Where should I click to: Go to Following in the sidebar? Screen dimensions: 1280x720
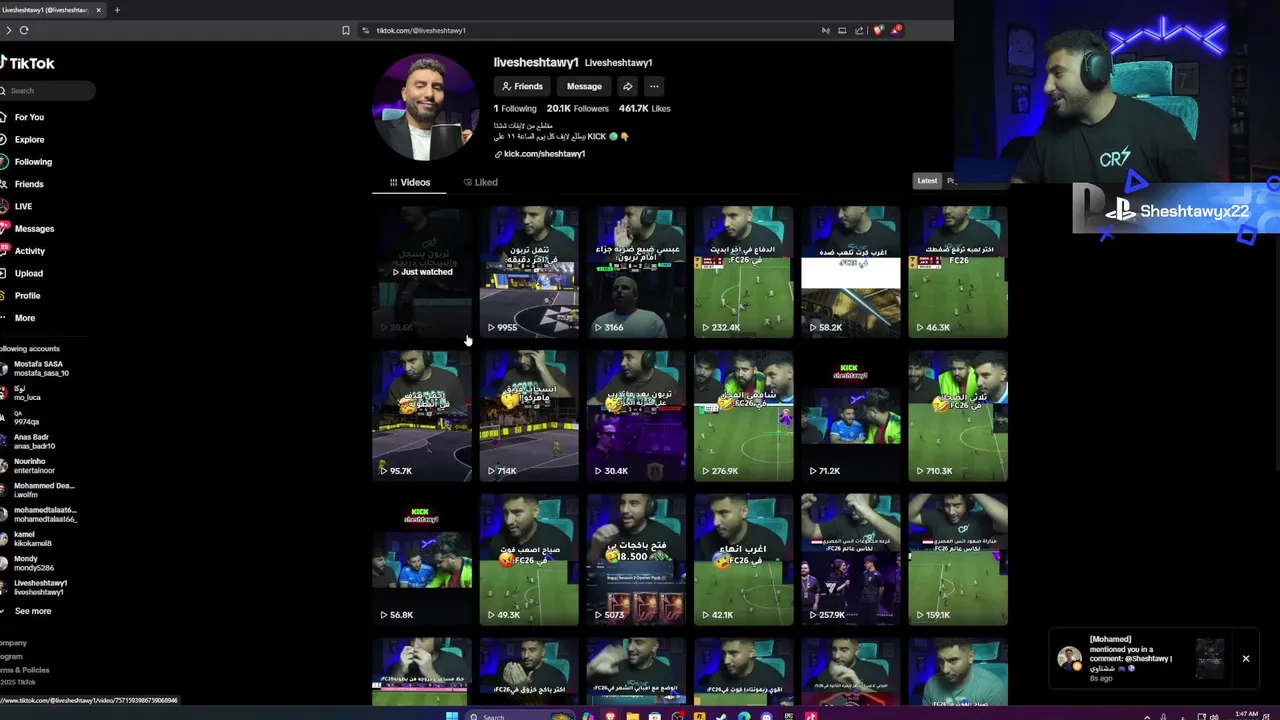32,162
